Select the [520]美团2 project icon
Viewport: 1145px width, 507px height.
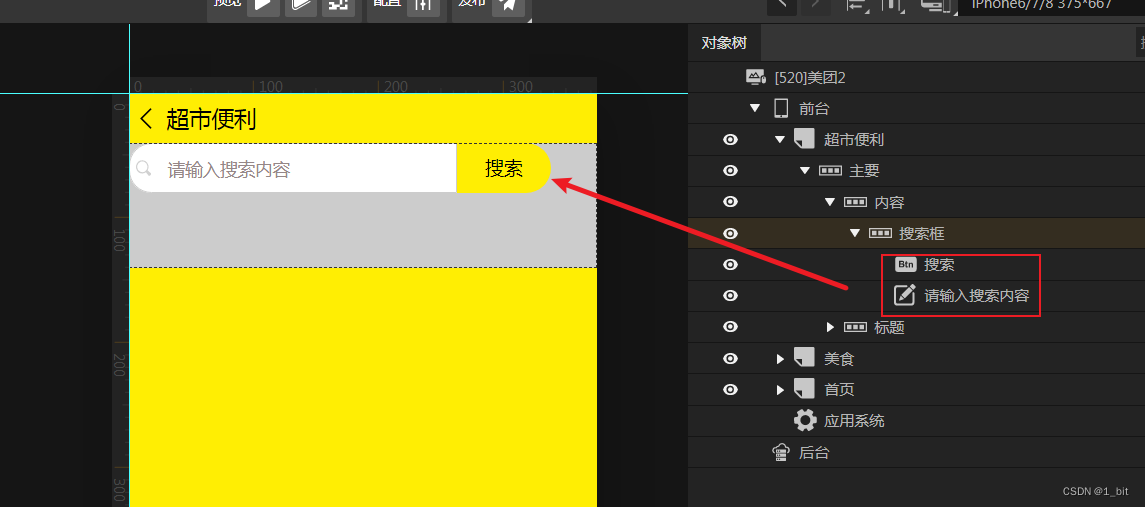755,77
